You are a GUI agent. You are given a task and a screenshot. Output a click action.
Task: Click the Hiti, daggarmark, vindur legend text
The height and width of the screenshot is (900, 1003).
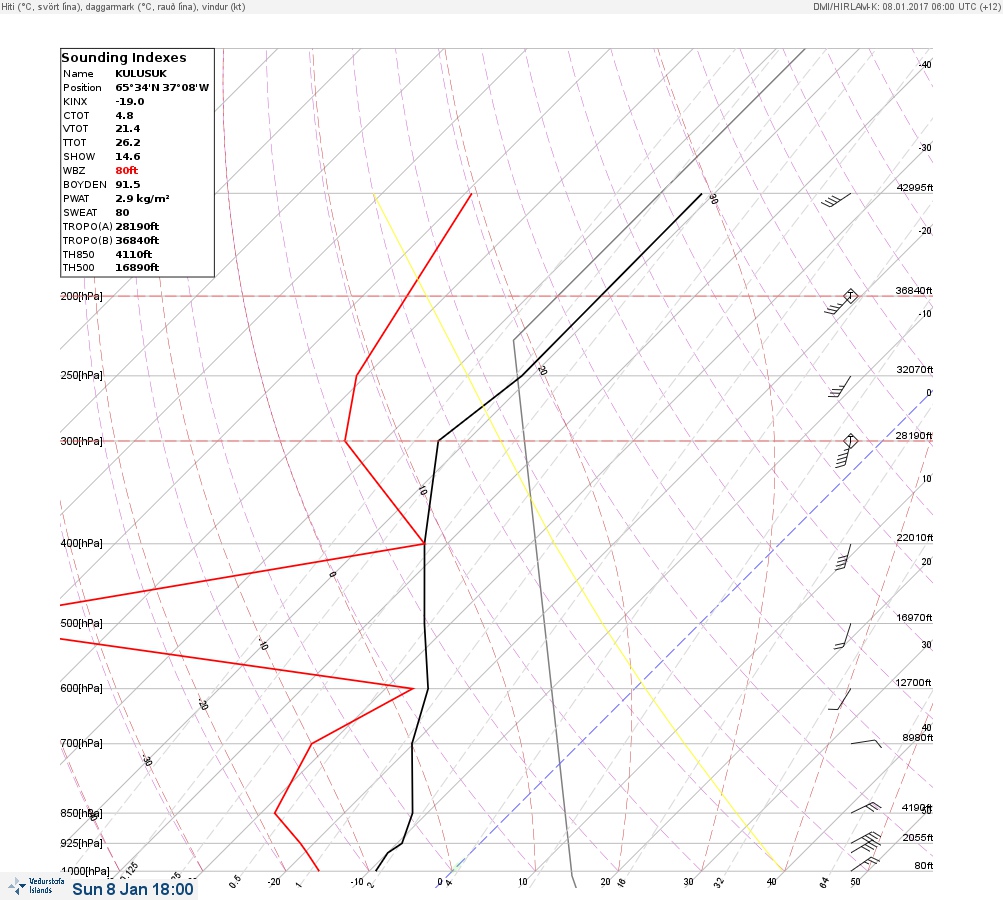click(123, 7)
